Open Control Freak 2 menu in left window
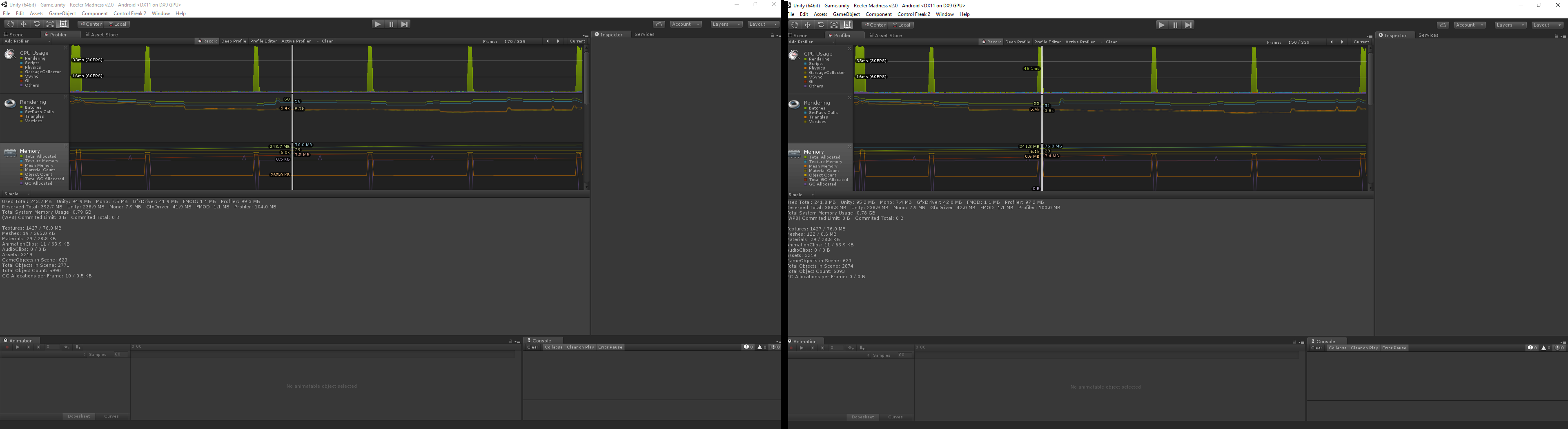The image size is (1568, 429). 130,13
